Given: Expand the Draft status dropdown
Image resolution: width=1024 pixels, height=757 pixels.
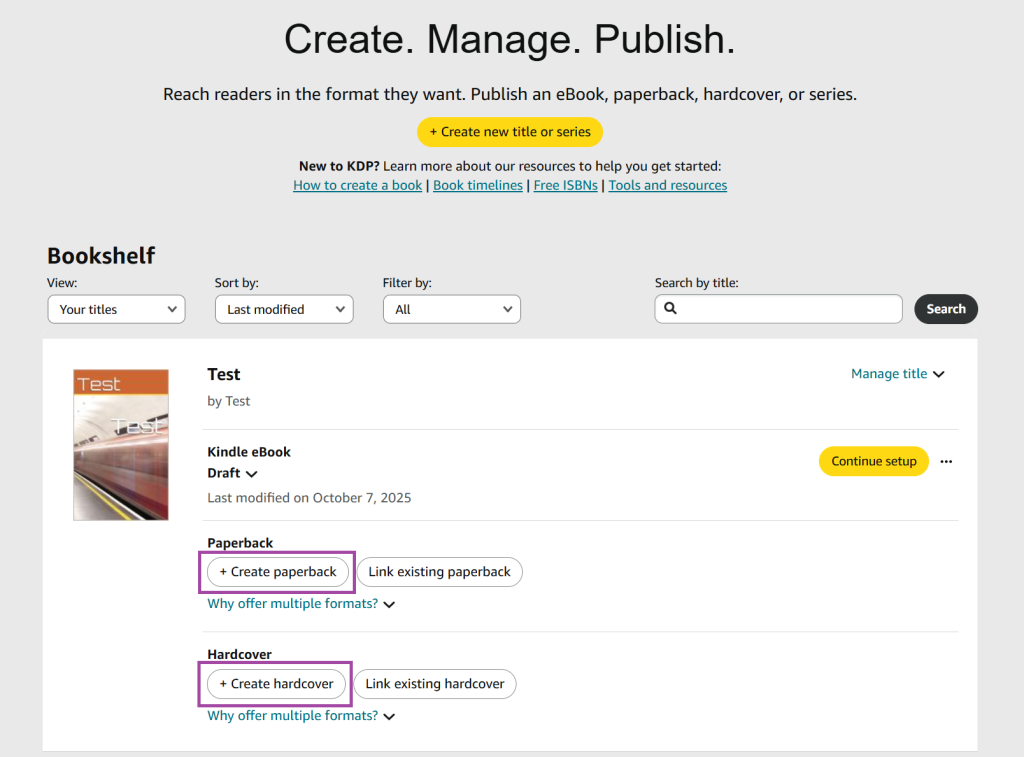Looking at the screenshot, I should [232, 473].
